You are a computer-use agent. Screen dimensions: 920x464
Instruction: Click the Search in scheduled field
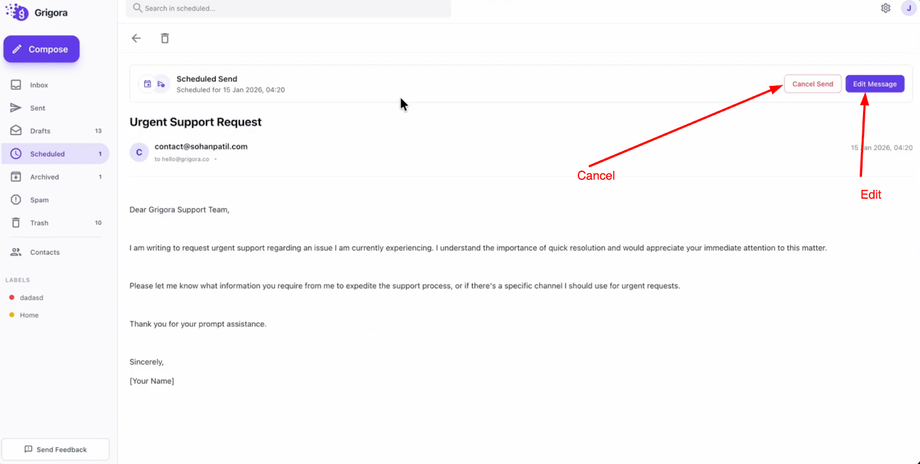coord(288,8)
